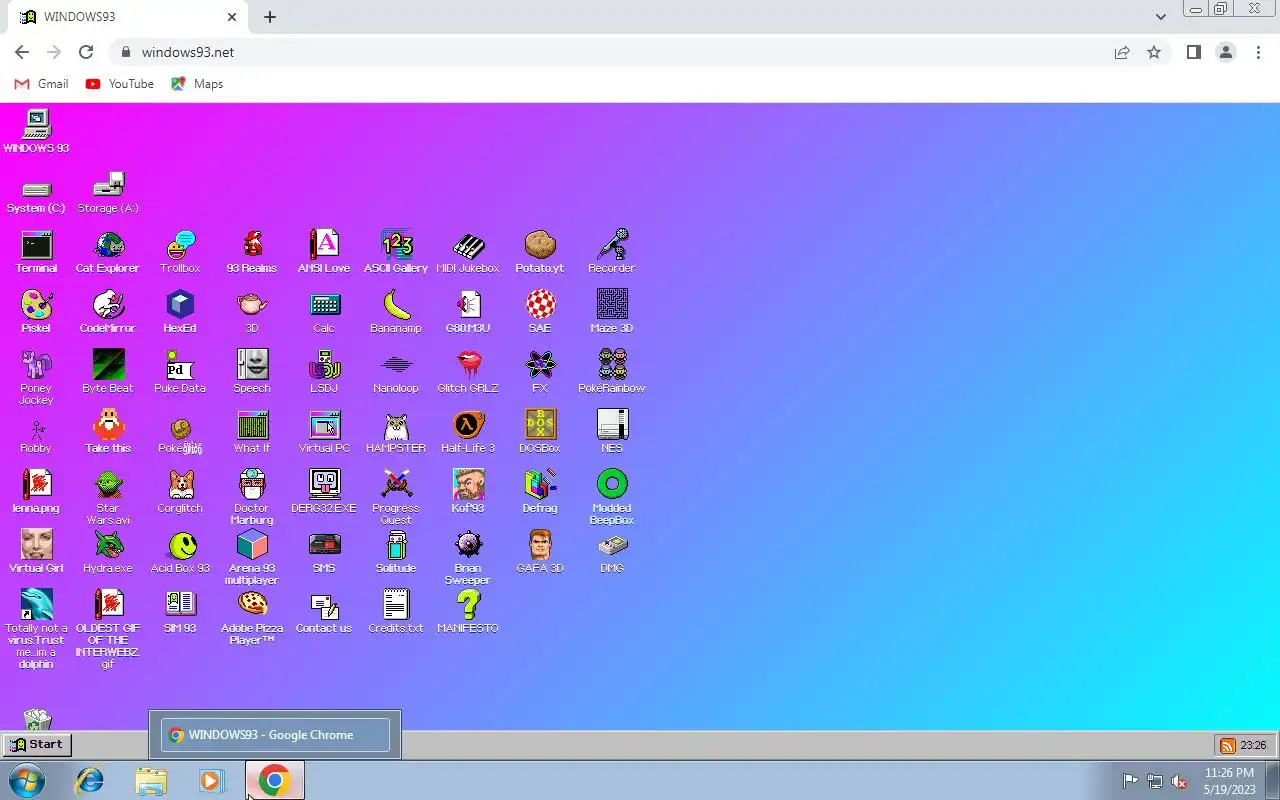
Task: Open the YouTube bookmark
Action: click(119, 84)
